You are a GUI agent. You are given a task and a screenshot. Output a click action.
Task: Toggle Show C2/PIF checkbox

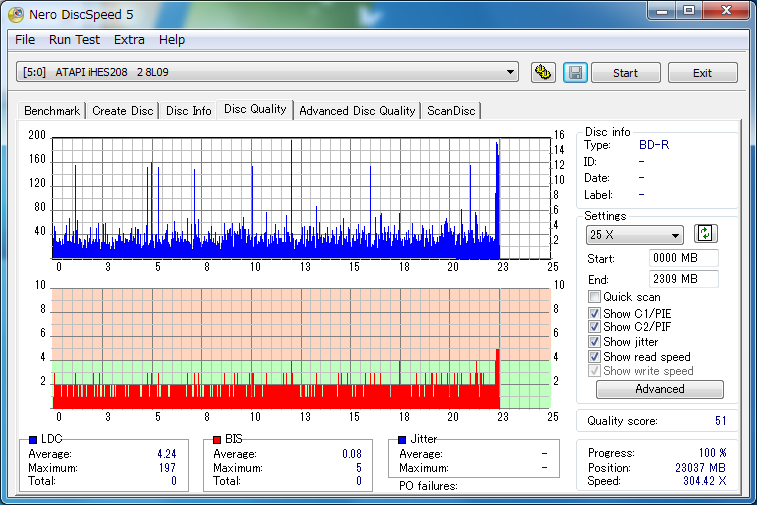pyautogui.click(x=594, y=327)
